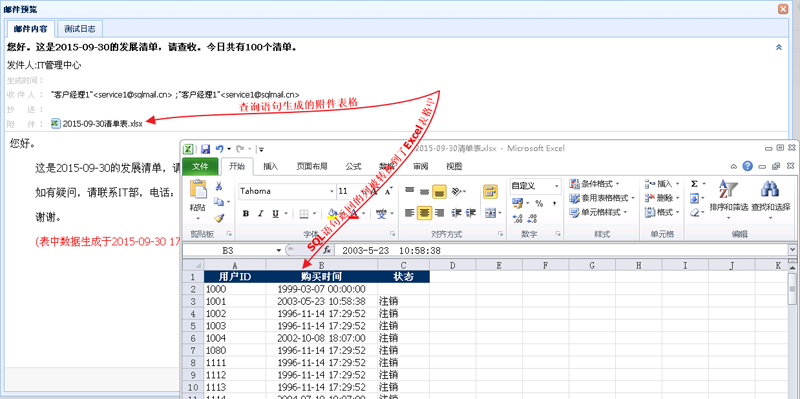Click the accounting number format icon
Image resolution: width=800 pixels, height=399 pixels.
coord(517,203)
